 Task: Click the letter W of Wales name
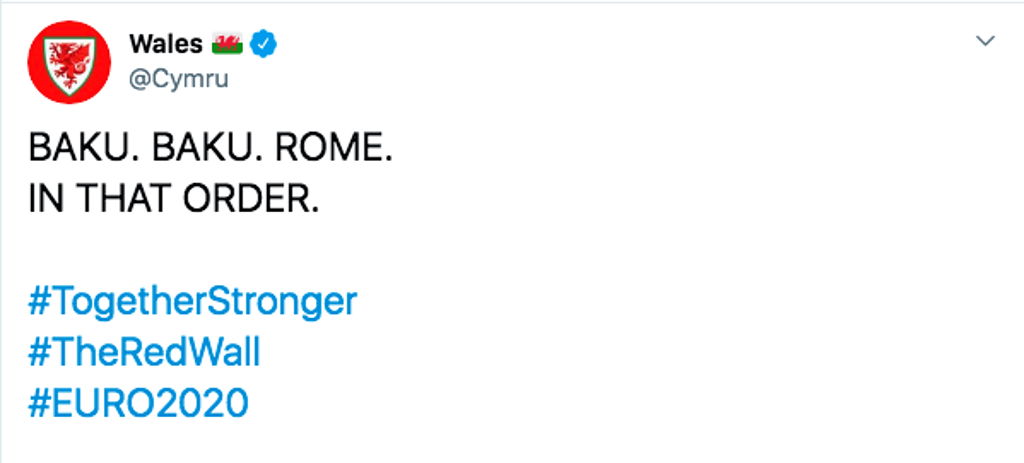(141, 44)
